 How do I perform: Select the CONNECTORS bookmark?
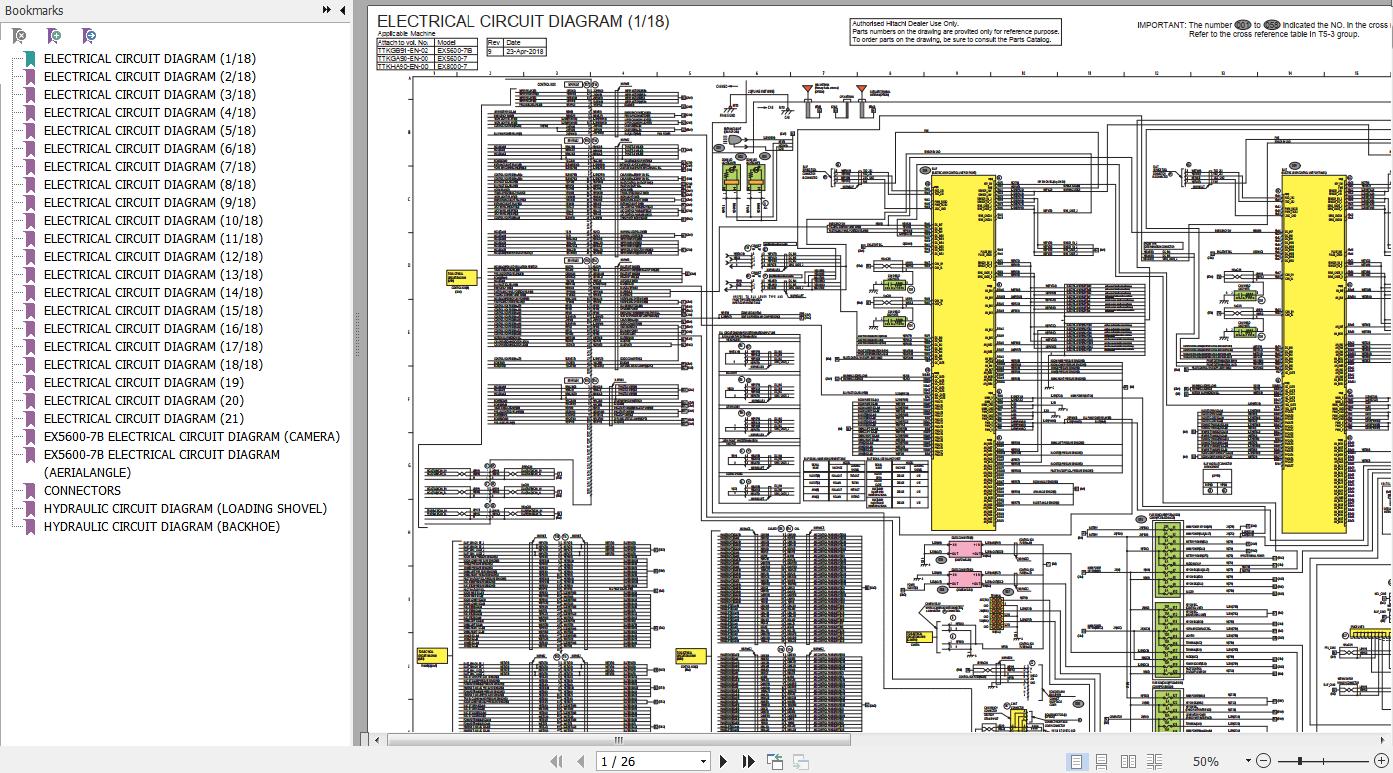[x=82, y=491]
